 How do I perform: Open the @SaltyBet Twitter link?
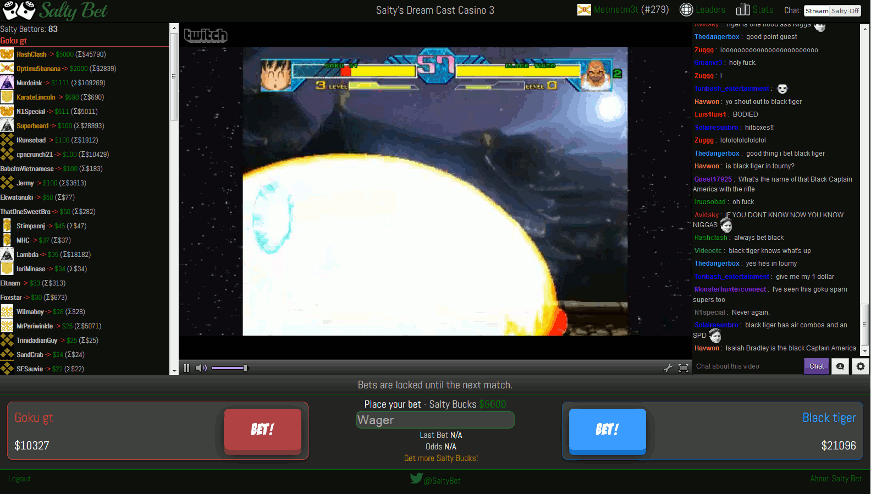[442, 480]
